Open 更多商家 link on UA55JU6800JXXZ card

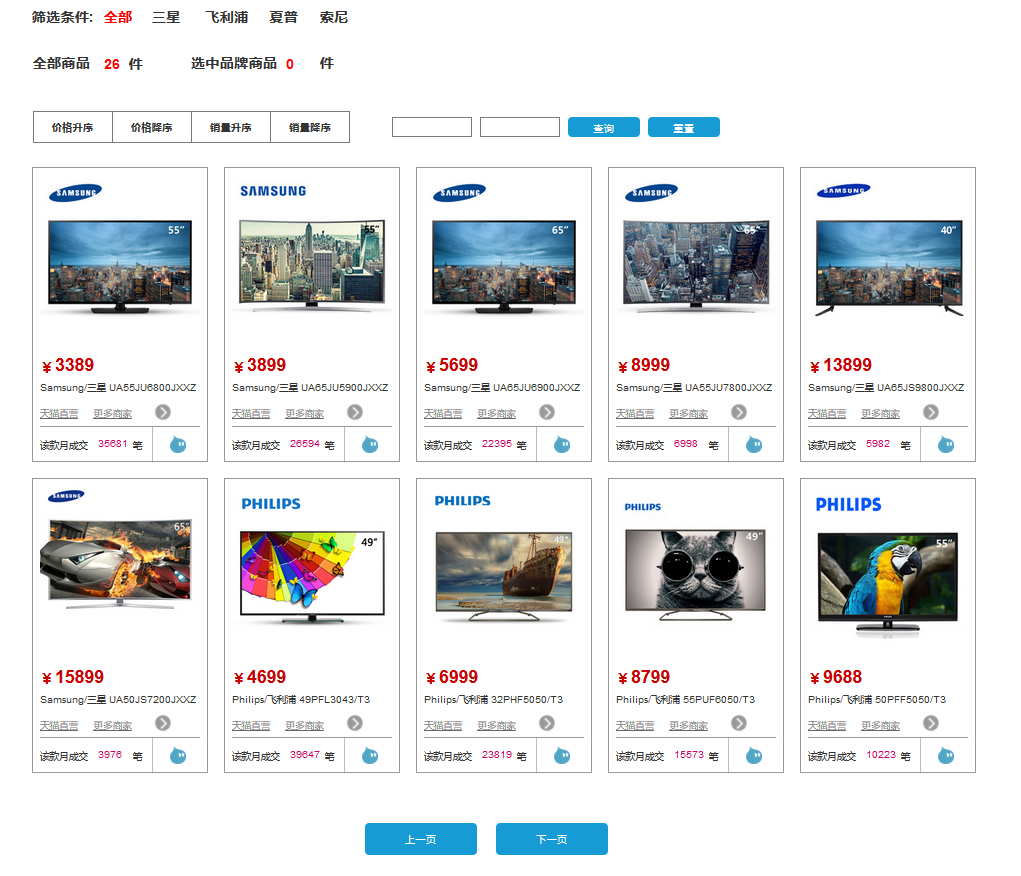[113, 414]
